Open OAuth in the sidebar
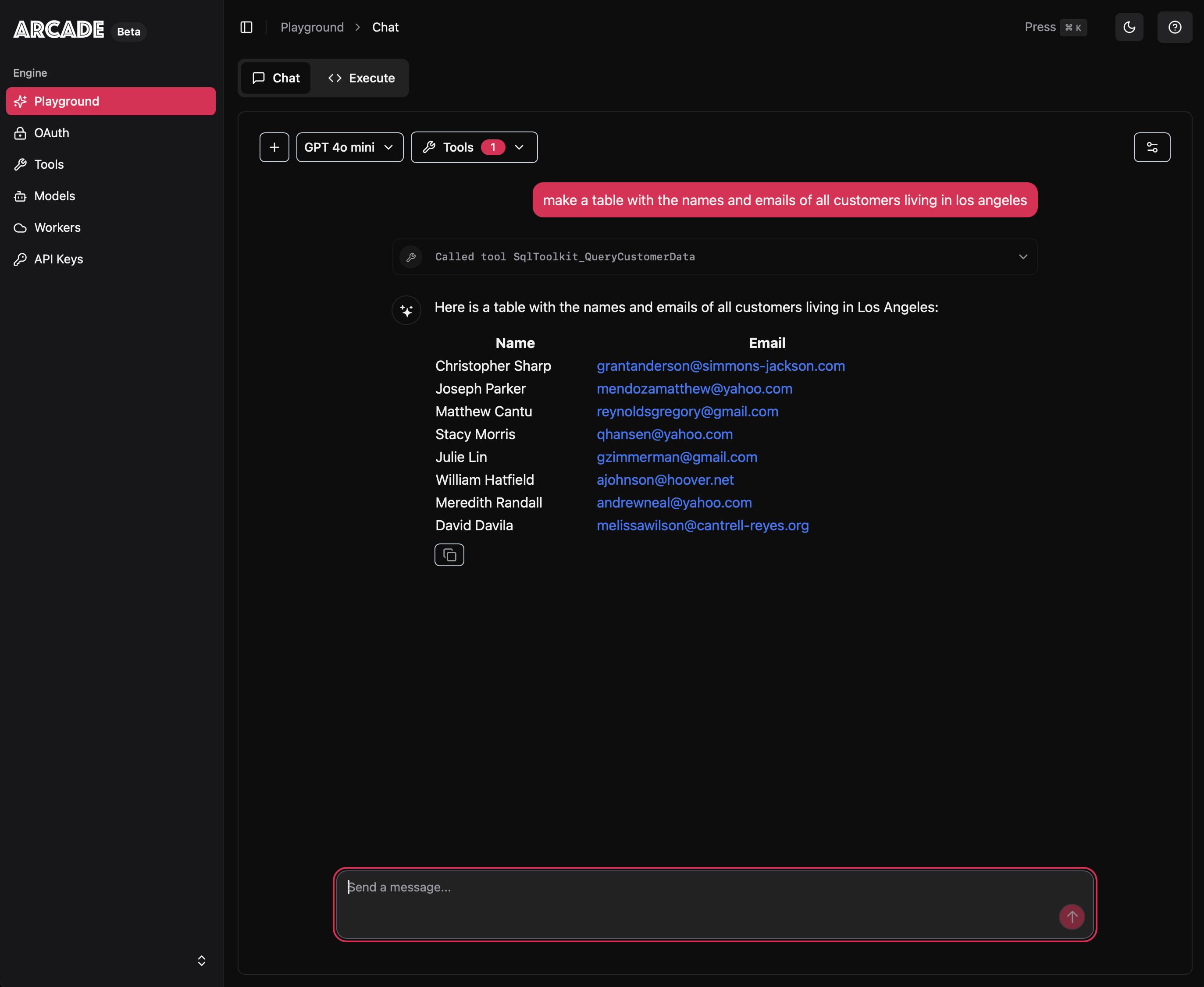This screenshot has height=987, width=1204. tap(111, 133)
